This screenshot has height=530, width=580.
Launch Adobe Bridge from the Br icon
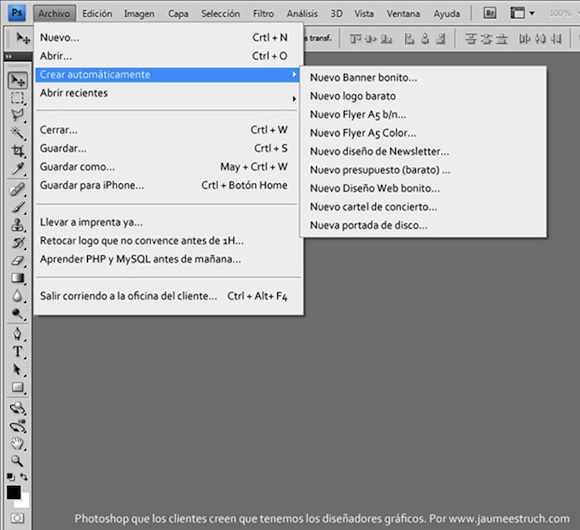(x=489, y=13)
